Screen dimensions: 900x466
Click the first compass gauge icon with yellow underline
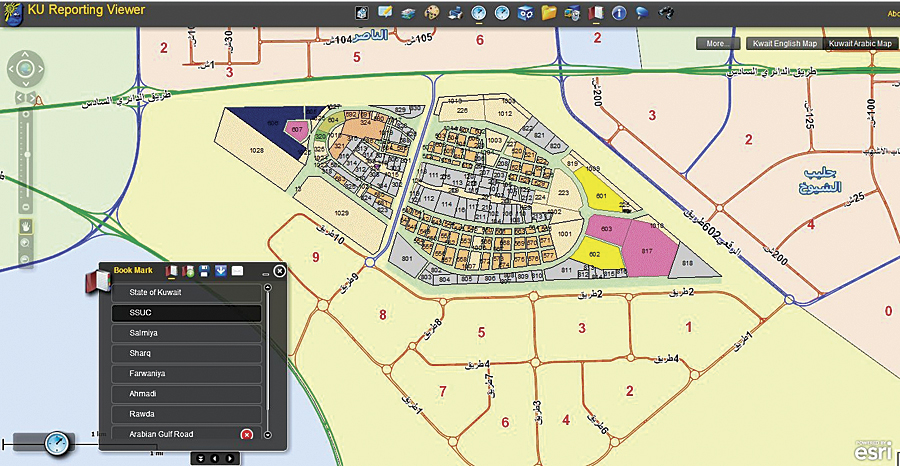[479, 13]
